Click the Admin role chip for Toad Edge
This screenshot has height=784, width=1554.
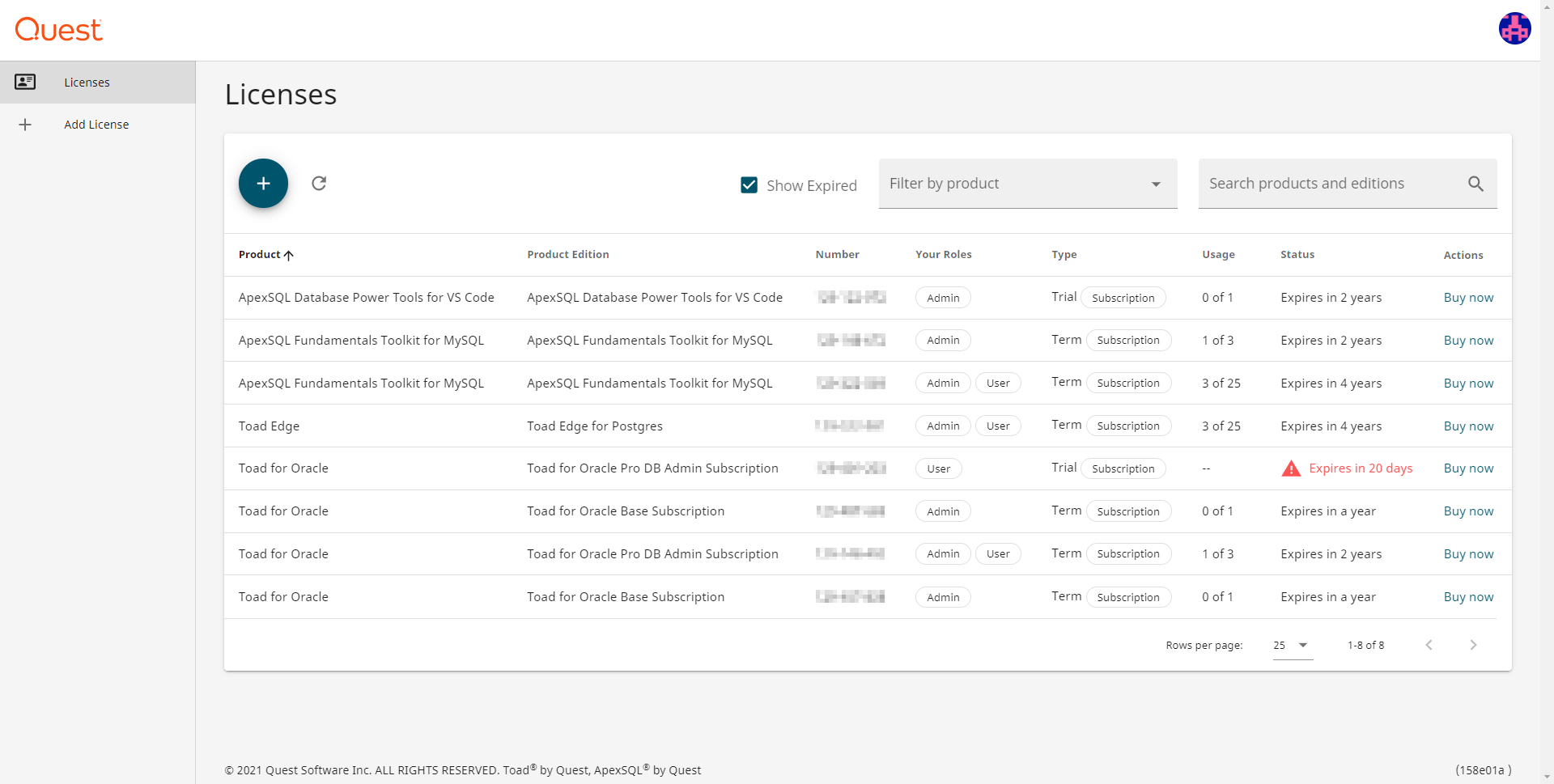coord(943,426)
